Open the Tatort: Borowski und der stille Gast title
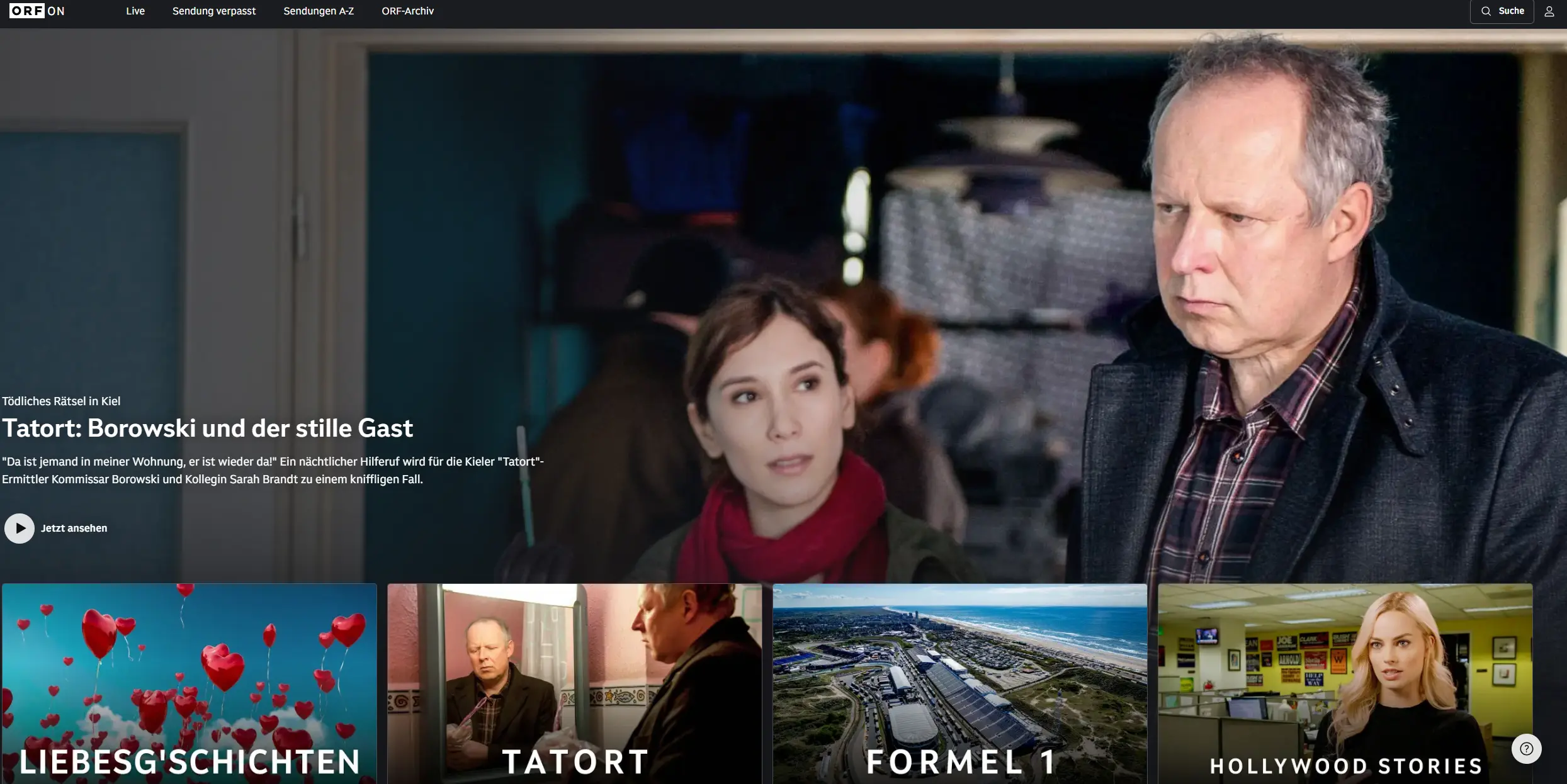This screenshot has height=784, width=1567. point(207,428)
